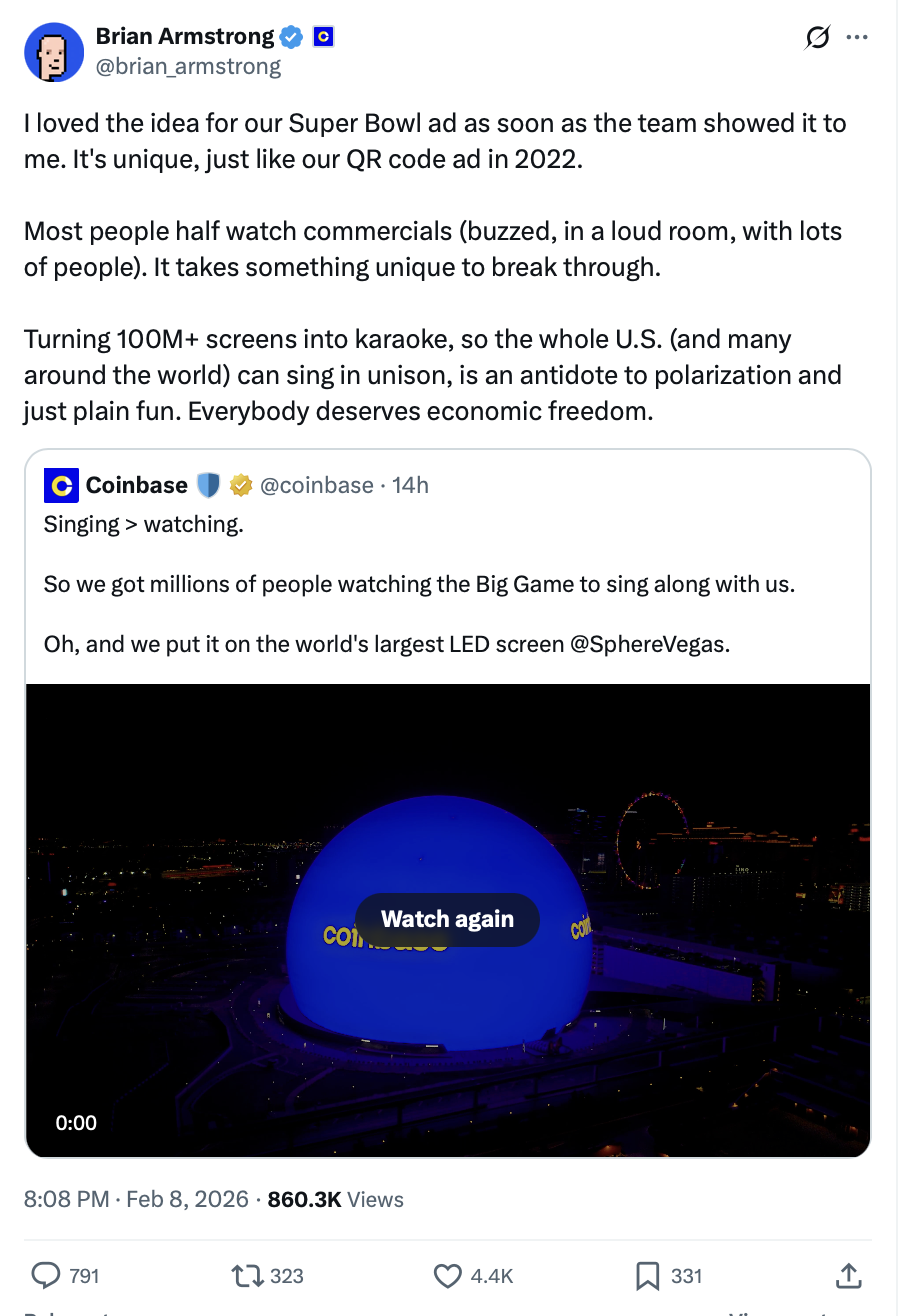The width and height of the screenshot is (900, 1316).
Task: Click the Coinbase affiliation badge beside name
Action: point(323,38)
